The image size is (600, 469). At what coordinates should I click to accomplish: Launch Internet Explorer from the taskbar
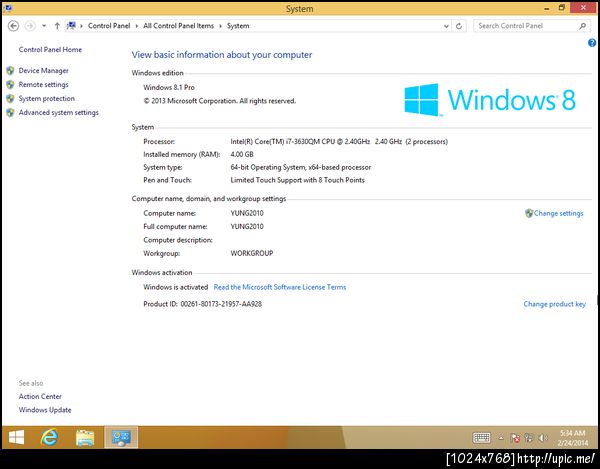(x=50, y=437)
